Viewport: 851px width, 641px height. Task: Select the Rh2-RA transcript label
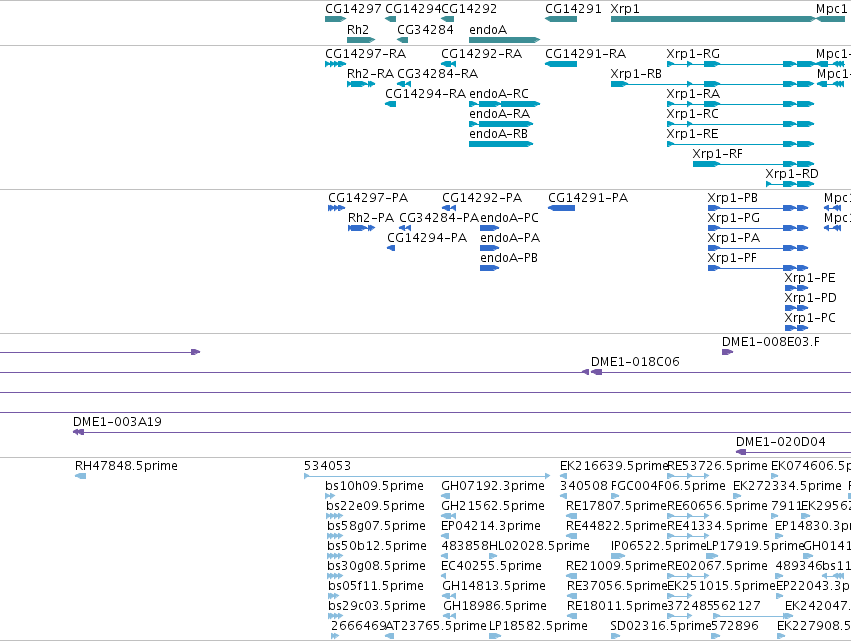[370, 74]
